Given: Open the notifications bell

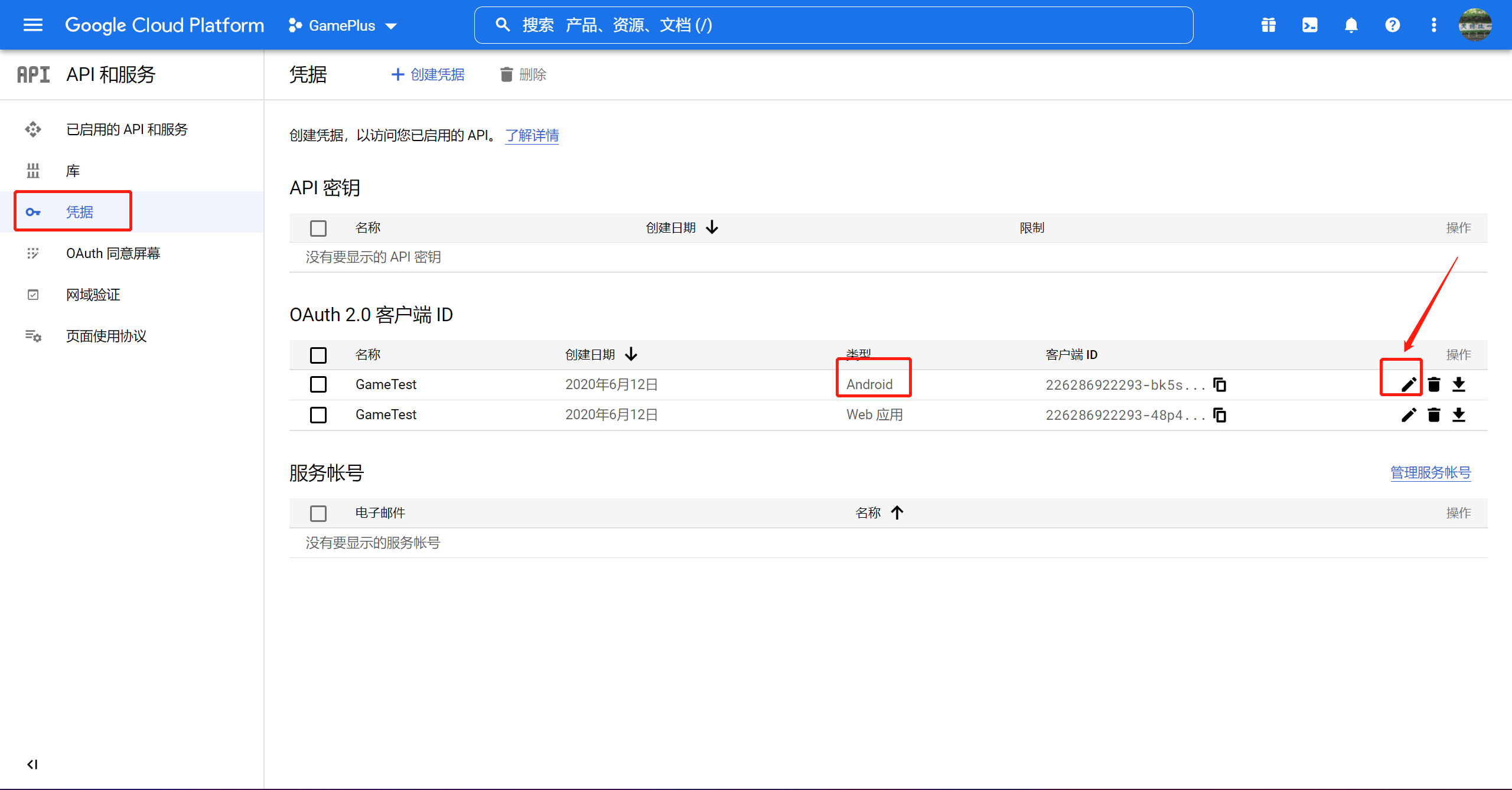Looking at the screenshot, I should pyautogui.click(x=1351, y=25).
